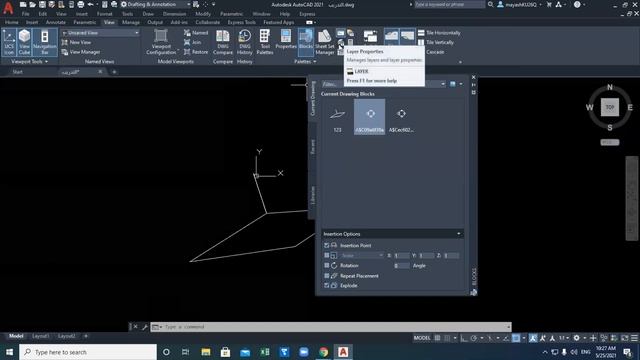Screen dimensions: 640x360
Task: Open Tool Palettes
Action: tap(264, 42)
